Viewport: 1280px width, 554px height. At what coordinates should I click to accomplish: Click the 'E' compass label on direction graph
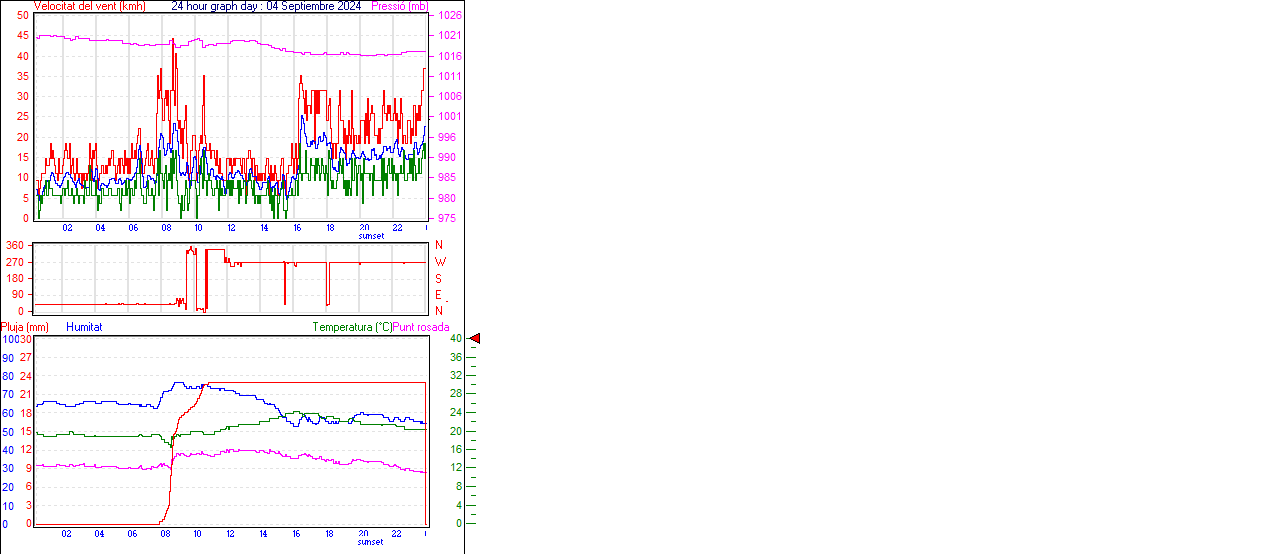[x=439, y=295]
